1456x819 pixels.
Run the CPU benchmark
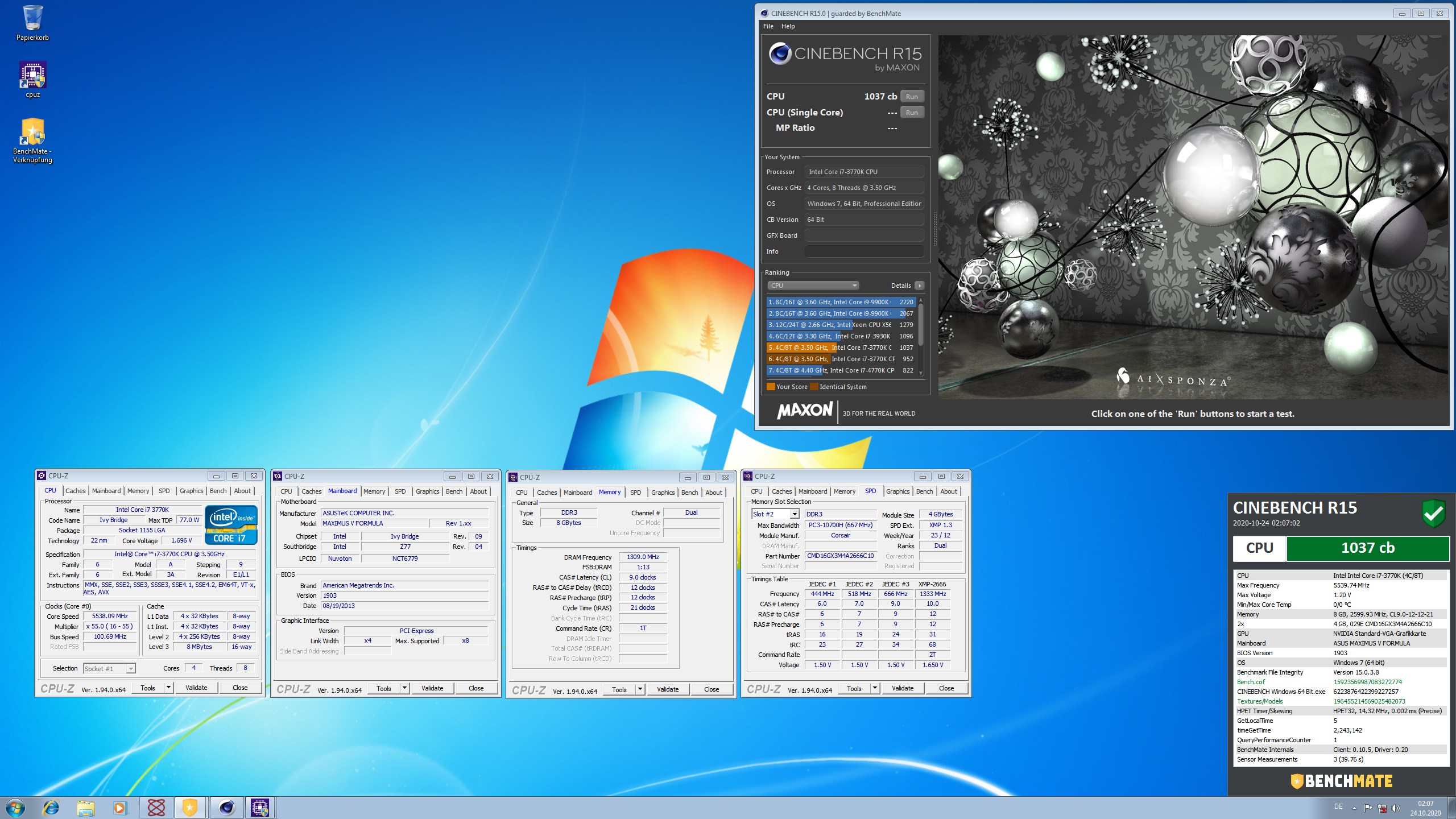(x=912, y=97)
